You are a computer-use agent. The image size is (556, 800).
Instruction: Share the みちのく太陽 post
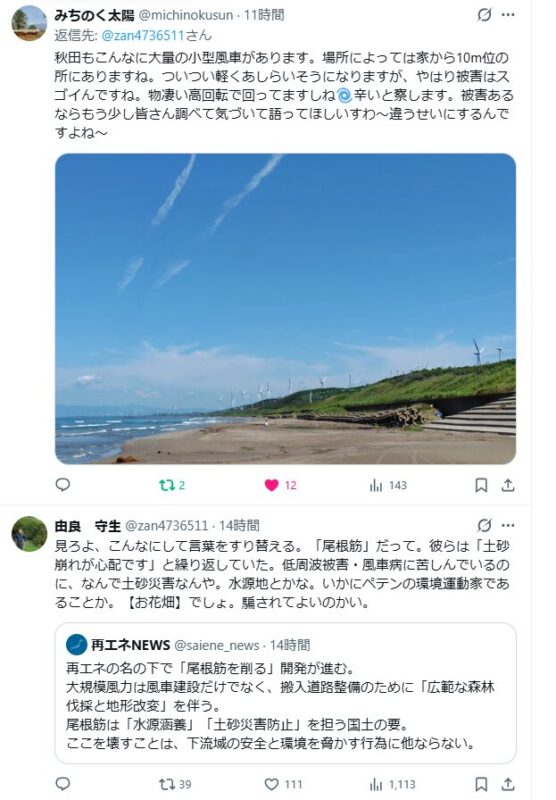click(x=508, y=485)
